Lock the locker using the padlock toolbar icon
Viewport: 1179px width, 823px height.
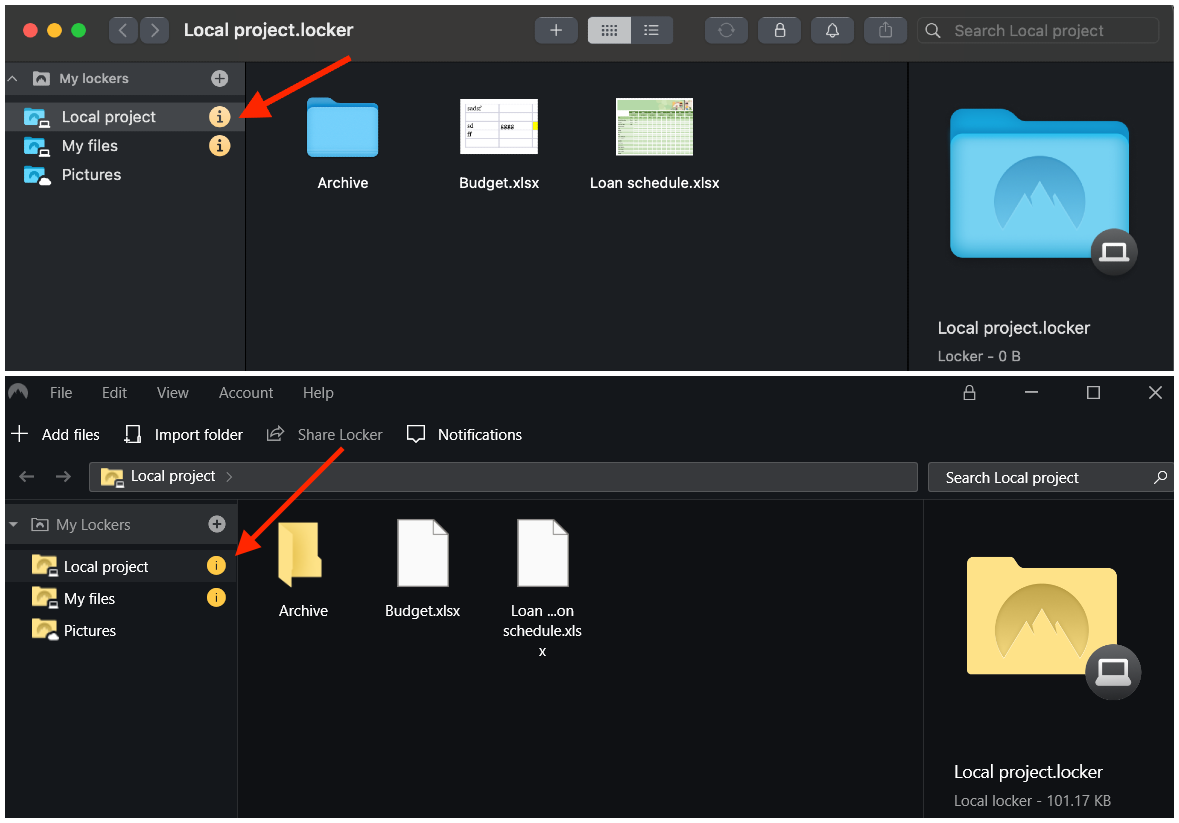point(779,30)
